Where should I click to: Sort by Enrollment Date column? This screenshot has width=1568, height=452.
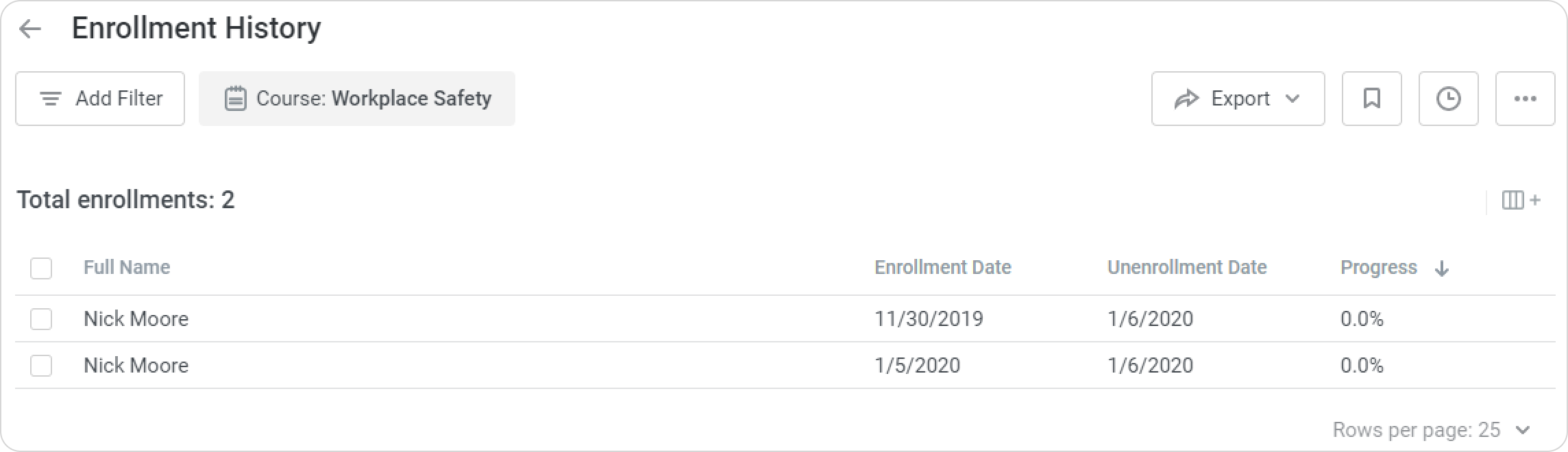click(942, 267)
